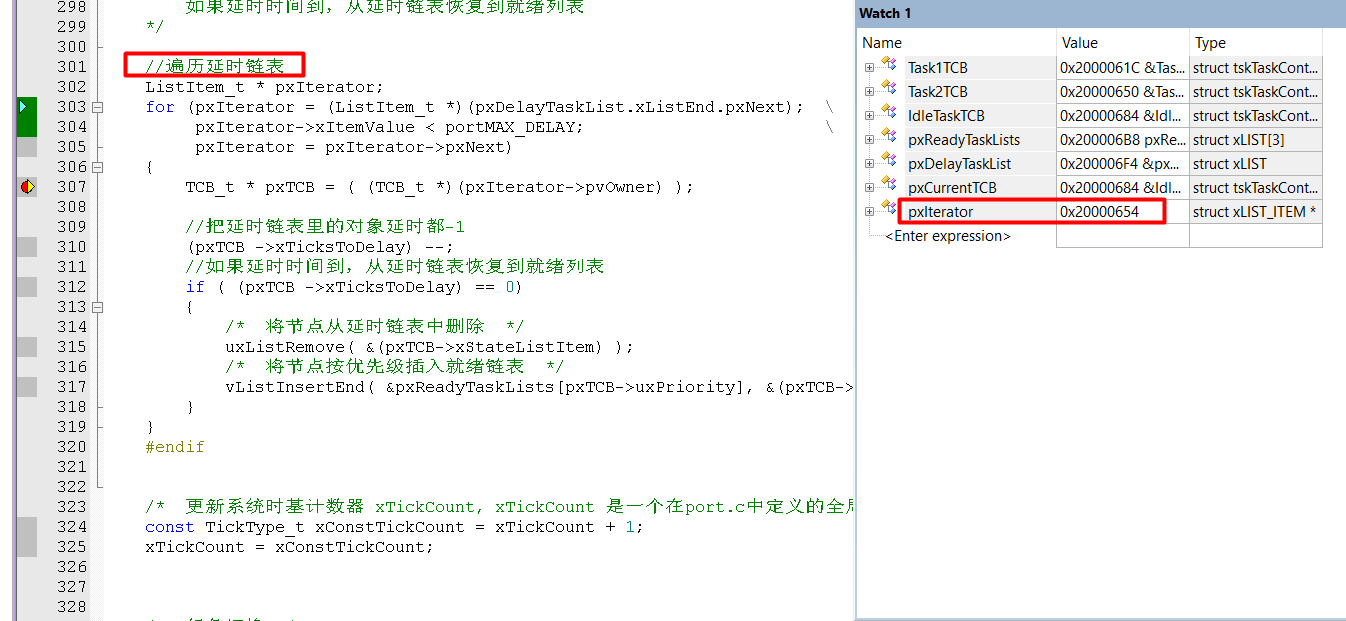Click the current execution arrow at line 303
Image resolution: width=1346 pixels, height=621 pixels.
pyautogui.click(x=23, y=106)
